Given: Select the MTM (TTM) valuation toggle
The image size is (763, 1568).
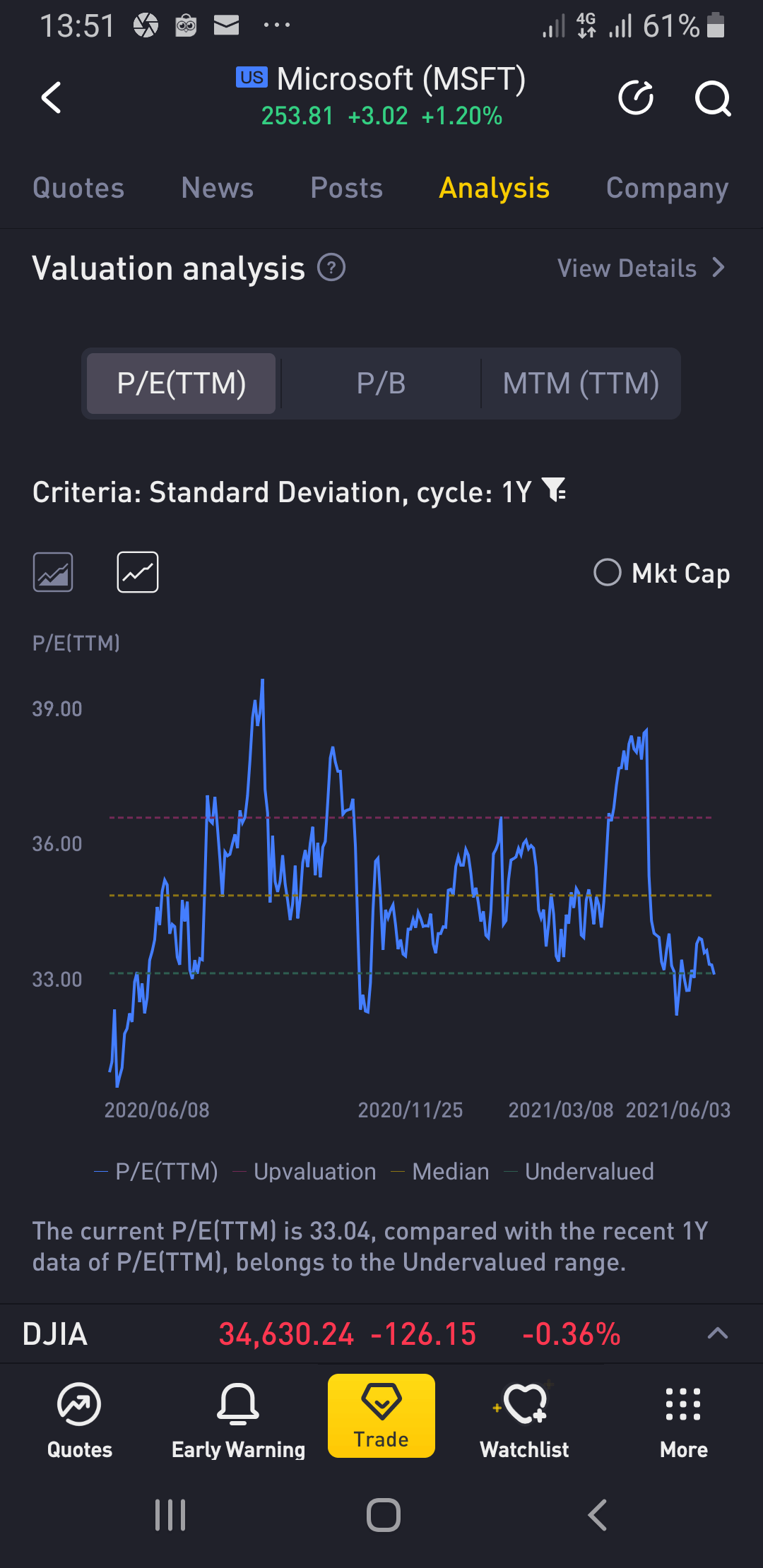Looking at the screenshot, I should pos(581,384).
